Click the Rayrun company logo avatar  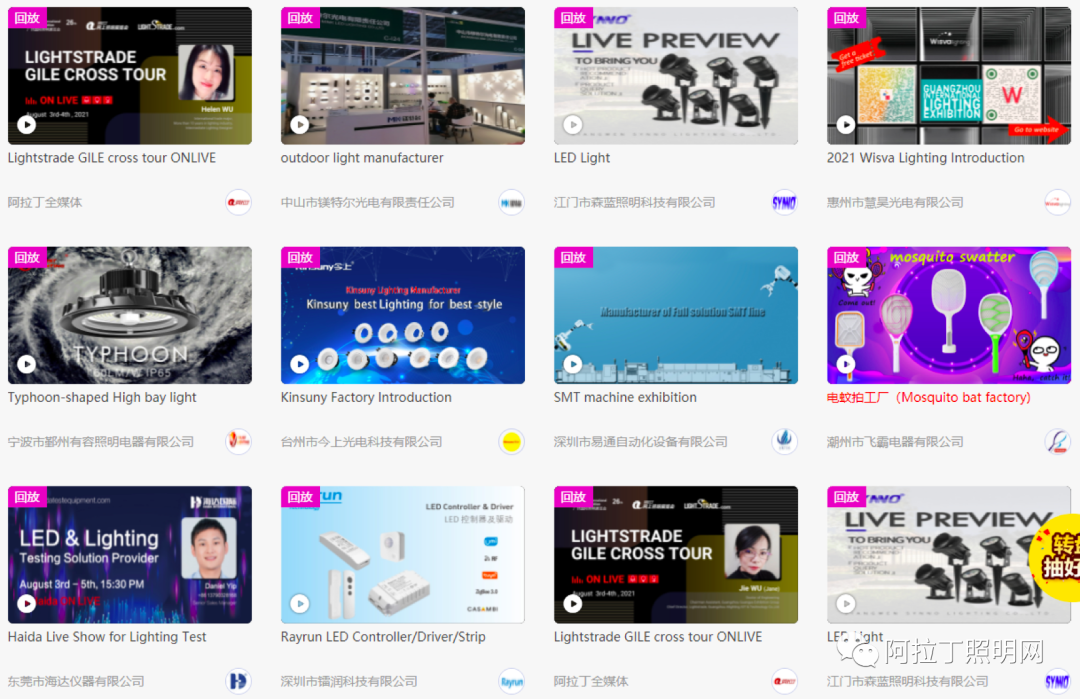511,681
